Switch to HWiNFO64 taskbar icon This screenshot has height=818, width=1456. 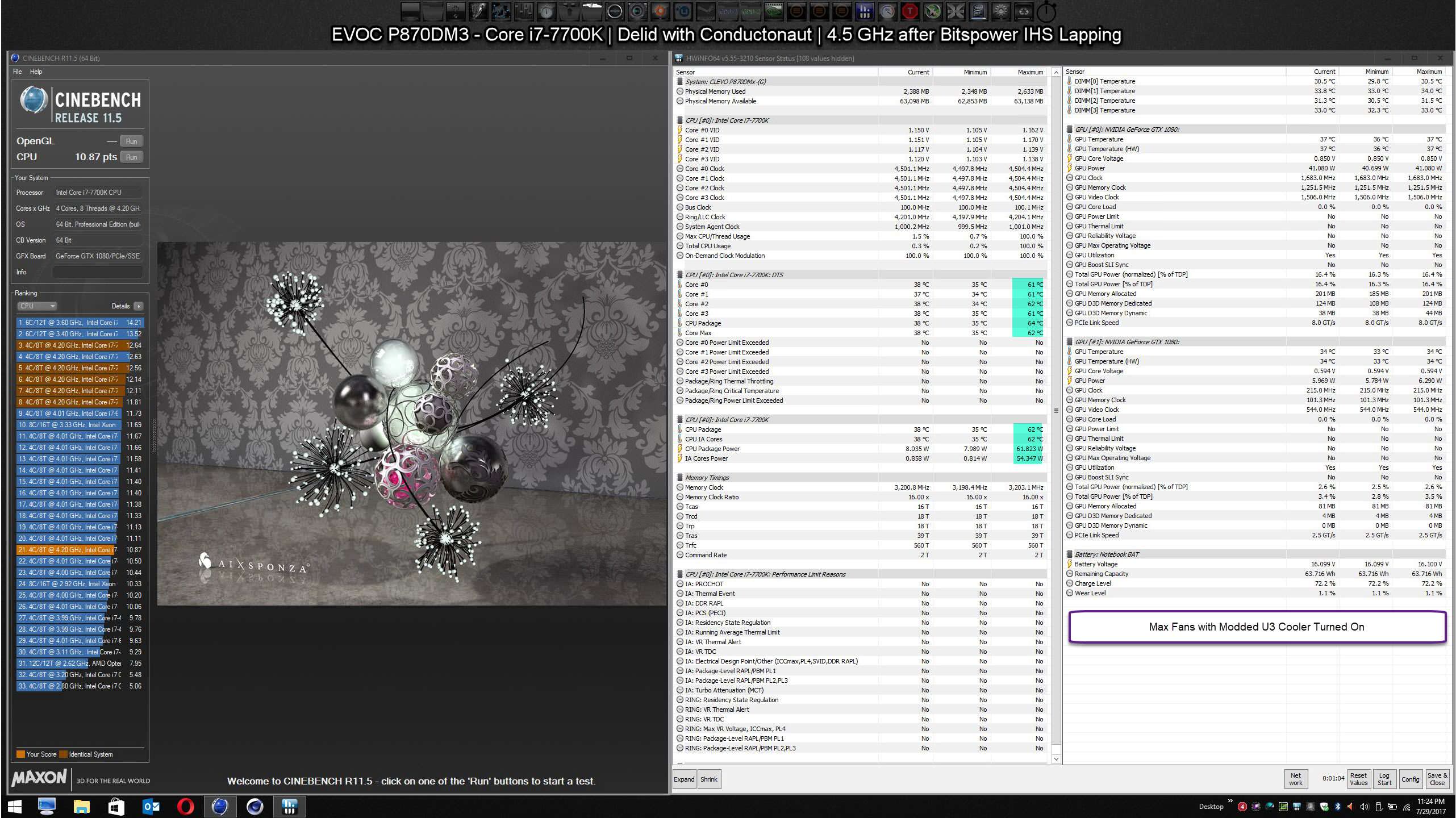pos(289,806)
